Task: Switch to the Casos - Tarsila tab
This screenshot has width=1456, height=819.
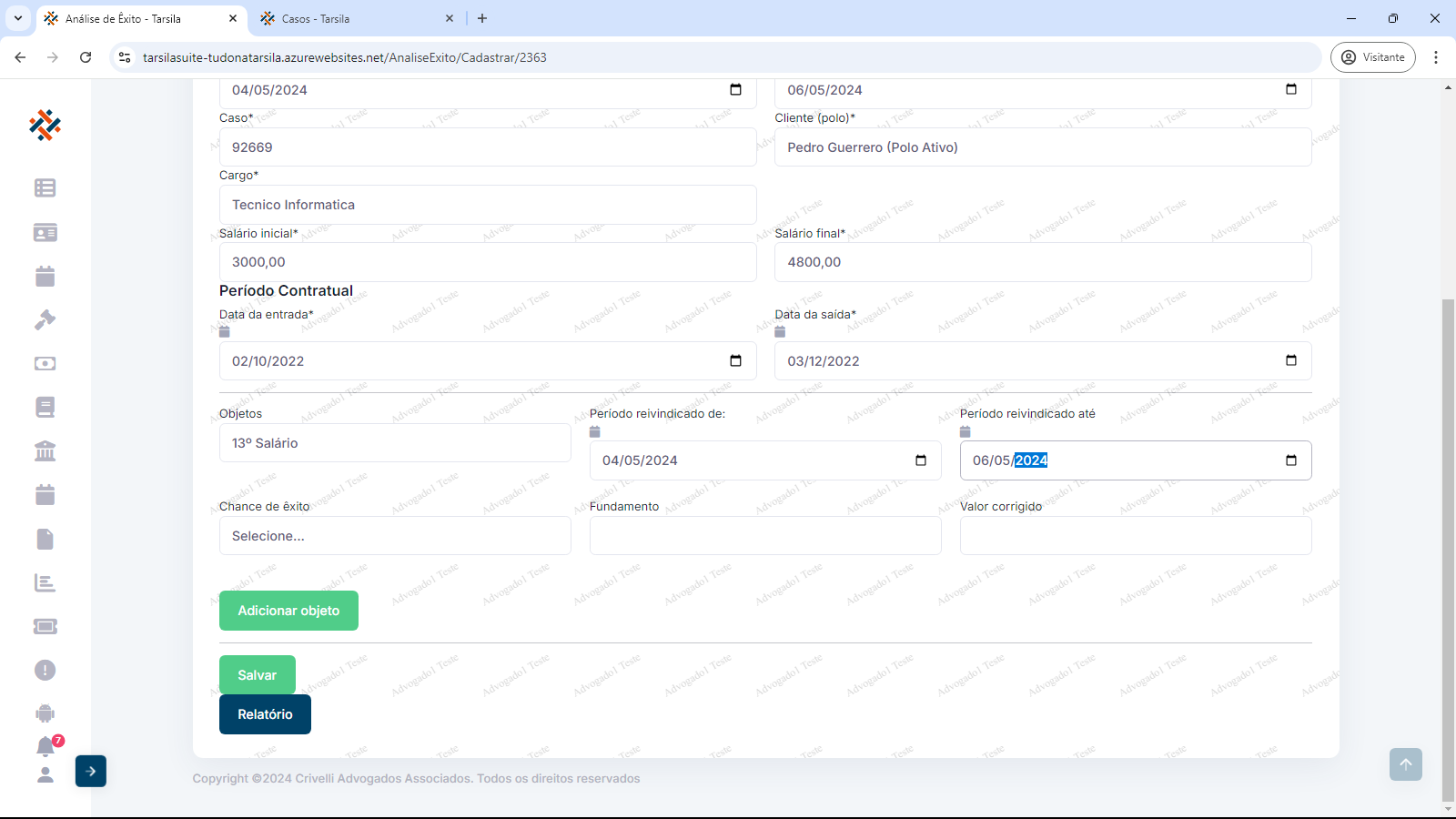Action: click(x=355, y=18)
